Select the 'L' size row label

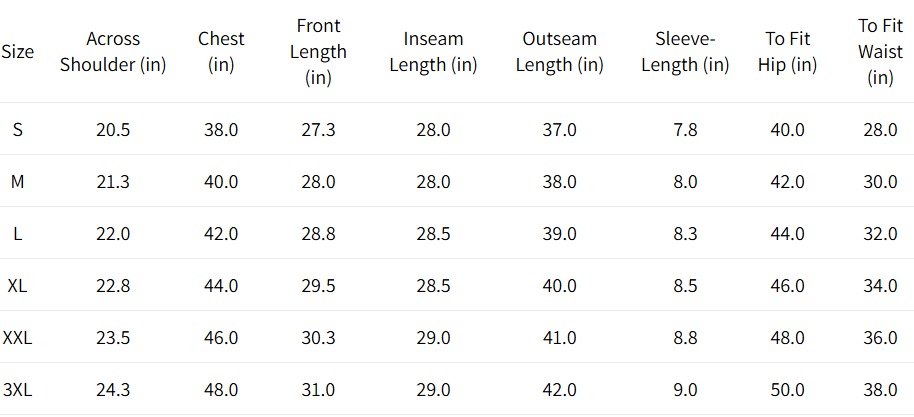pos(17,233)
